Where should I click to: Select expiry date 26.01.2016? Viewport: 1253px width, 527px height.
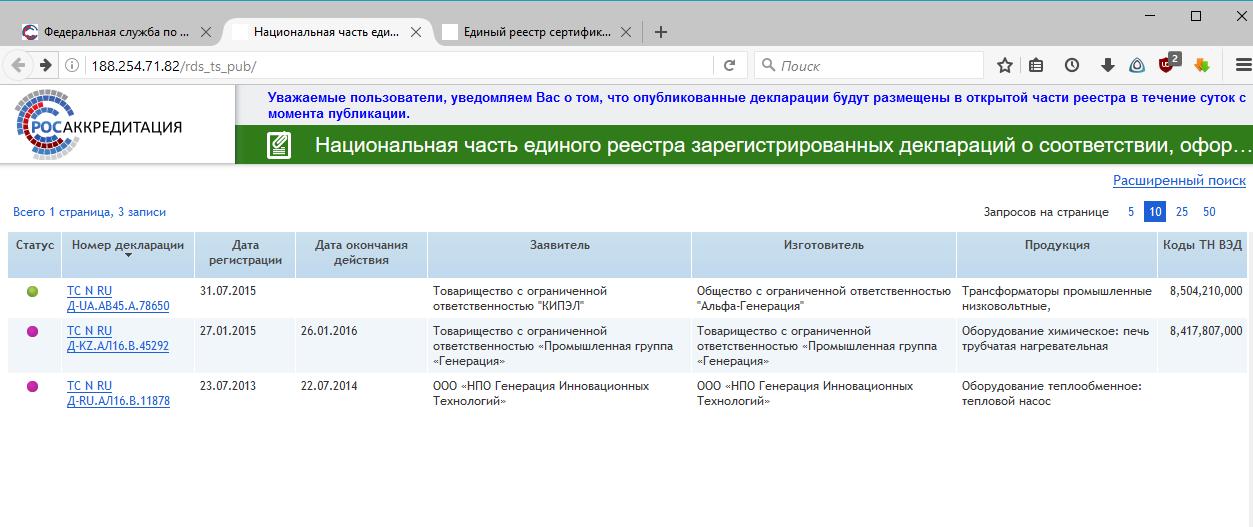point(329,331)
